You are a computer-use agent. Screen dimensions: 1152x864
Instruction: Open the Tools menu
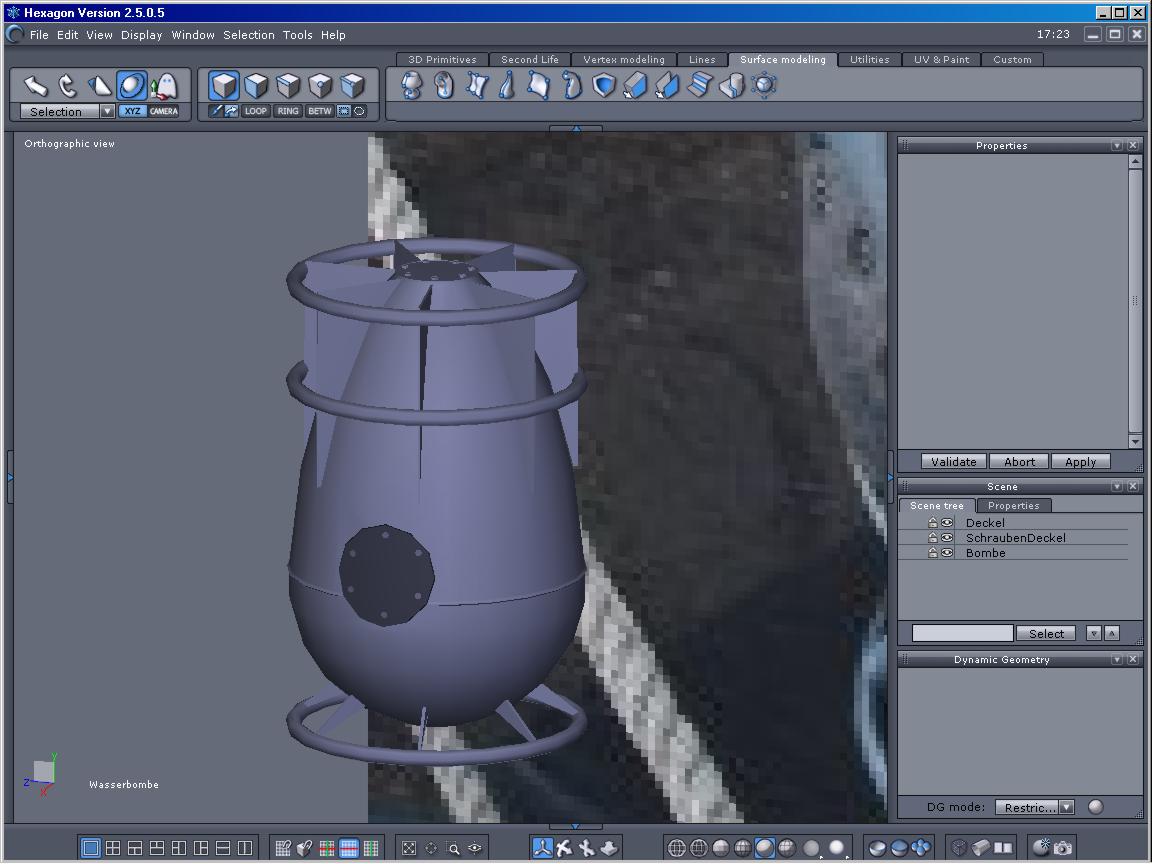[297, 35]
